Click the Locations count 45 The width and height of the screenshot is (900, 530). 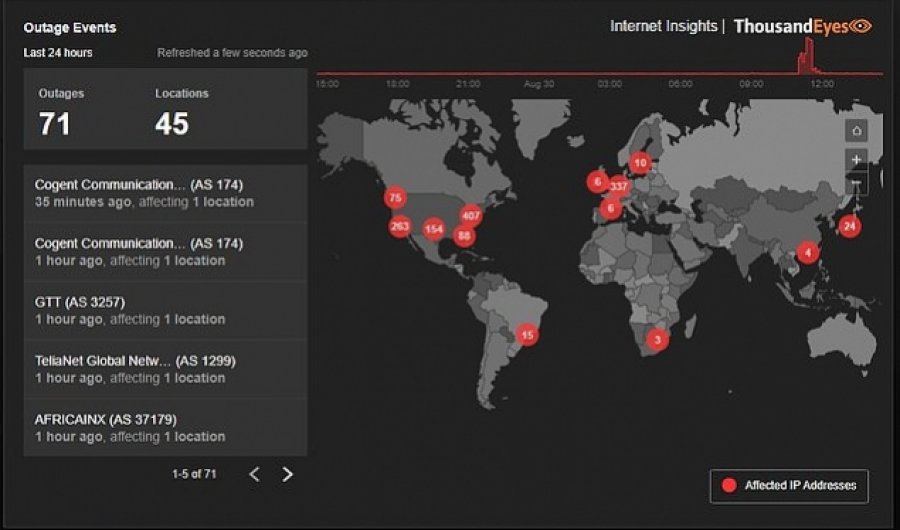point(172,123)
